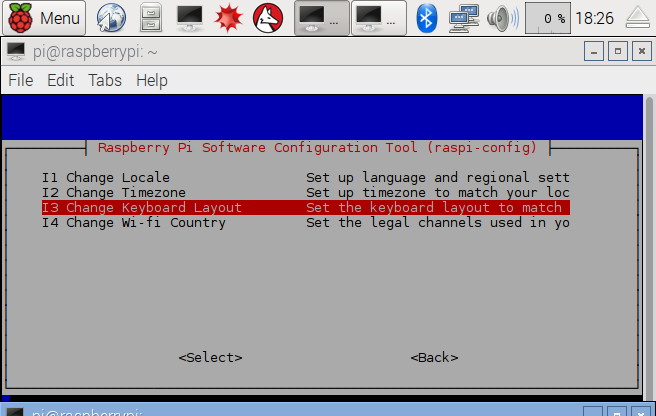Select I2 Change Timezone
The image size is (656, 416).
click(x=305, y=193)
